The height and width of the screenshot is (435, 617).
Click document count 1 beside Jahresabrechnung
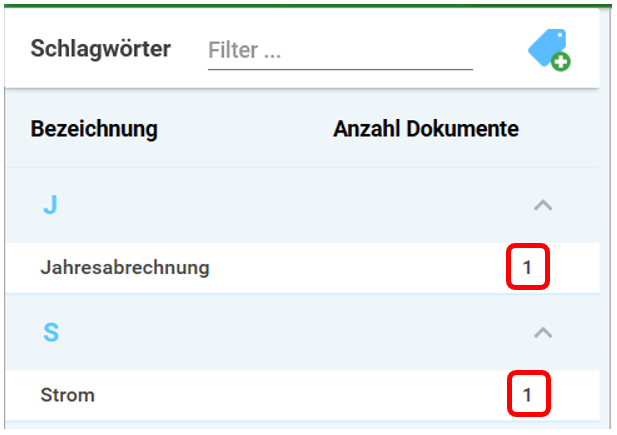[527, 267]
